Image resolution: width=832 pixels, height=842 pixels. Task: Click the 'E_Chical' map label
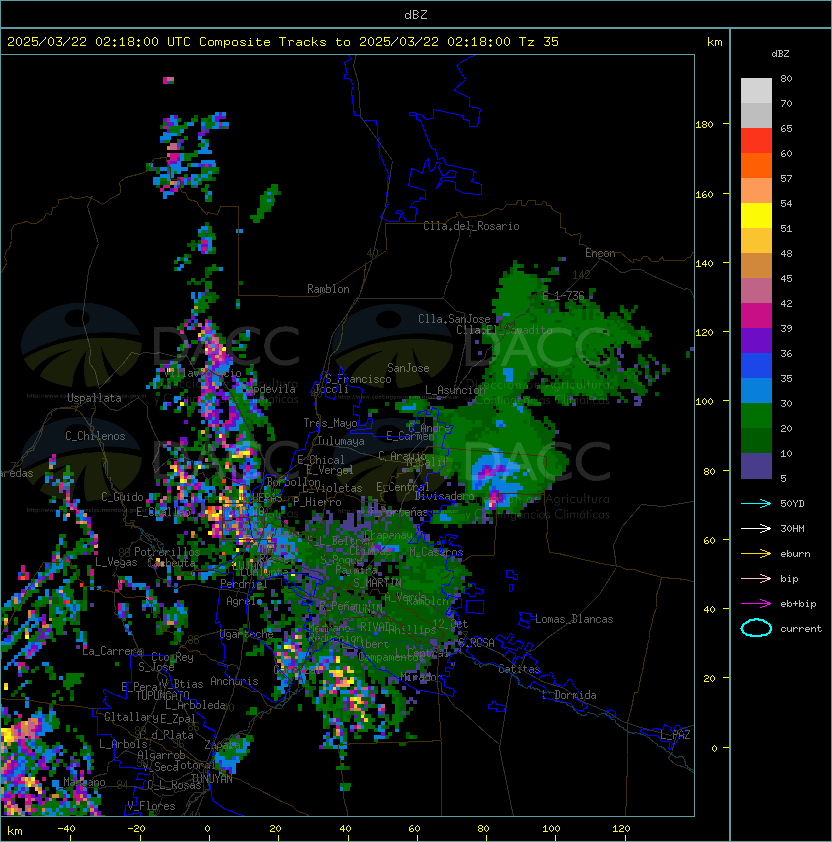click(321, 460)
